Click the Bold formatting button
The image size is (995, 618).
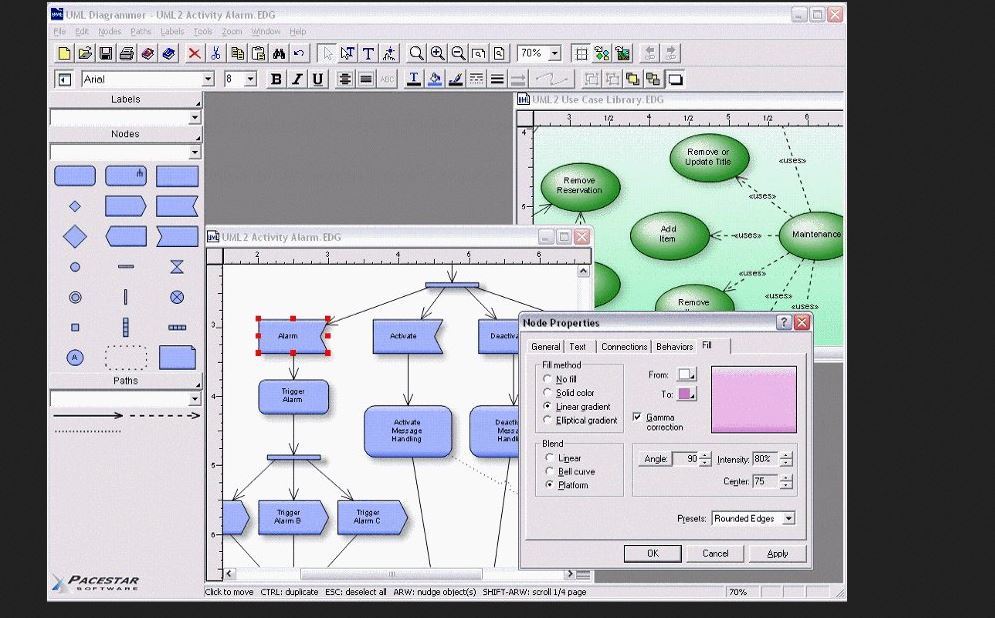pyautogui.click(x=276, y=79)
